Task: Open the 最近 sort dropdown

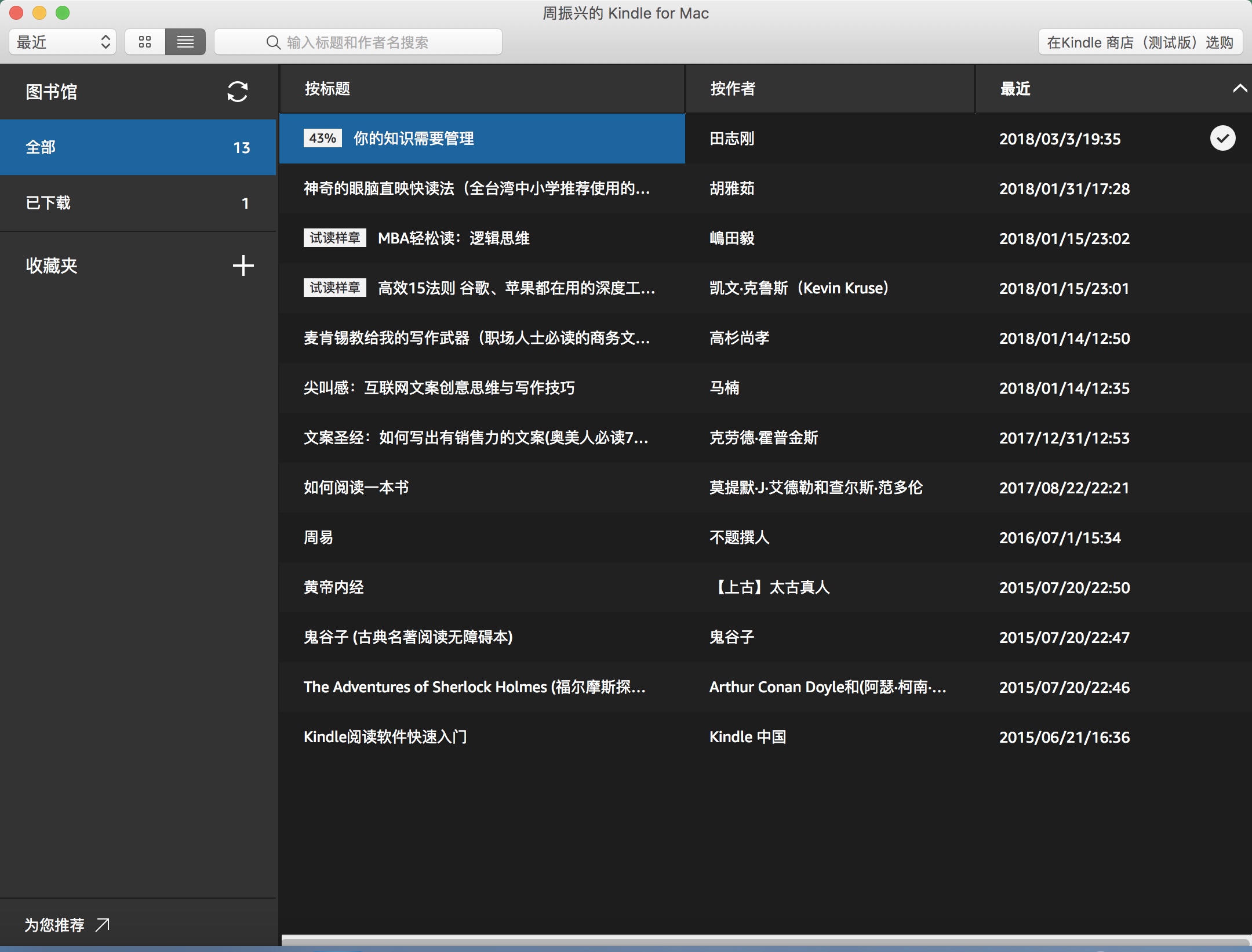Action: point(63,42)
